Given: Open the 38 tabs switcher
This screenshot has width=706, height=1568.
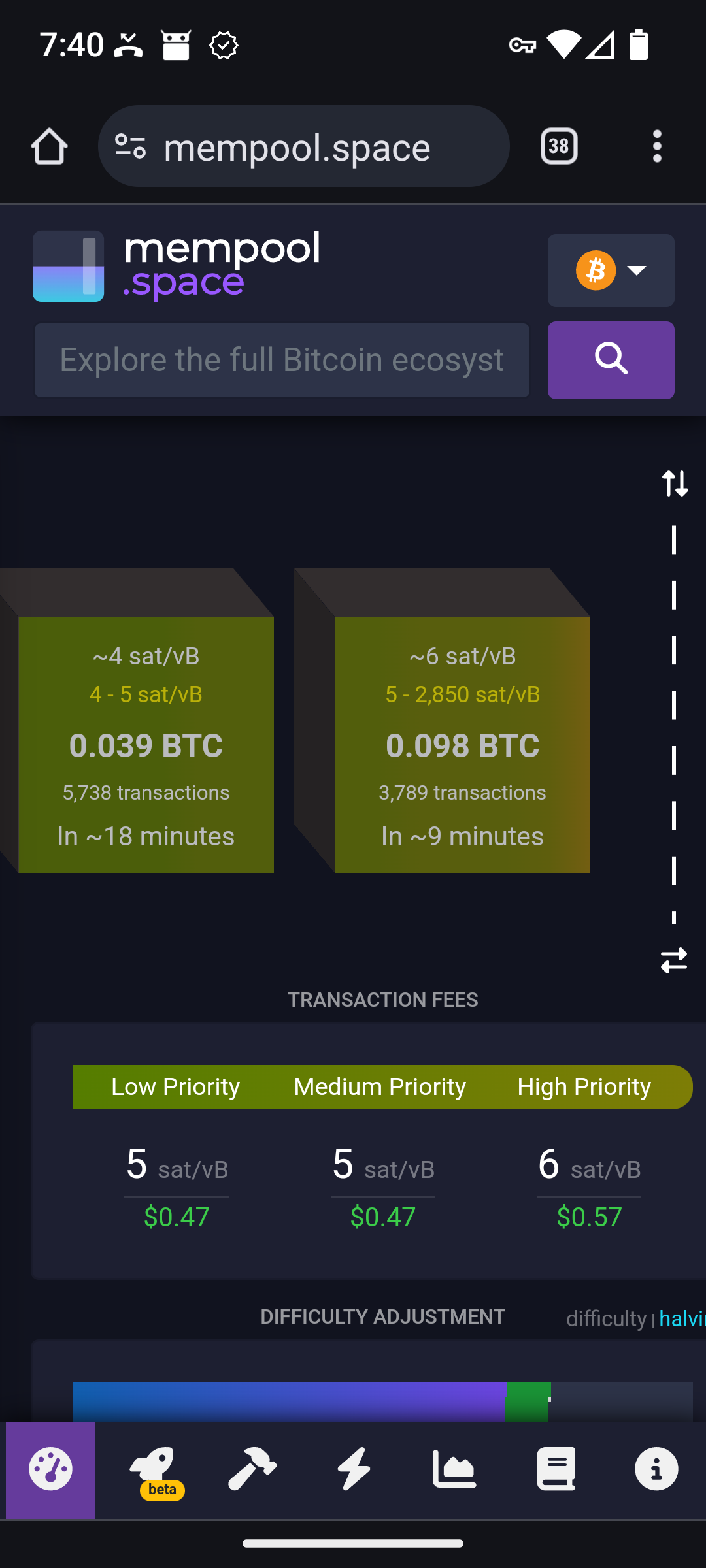Looking at the screenshot, I should (x=559, y=146).
